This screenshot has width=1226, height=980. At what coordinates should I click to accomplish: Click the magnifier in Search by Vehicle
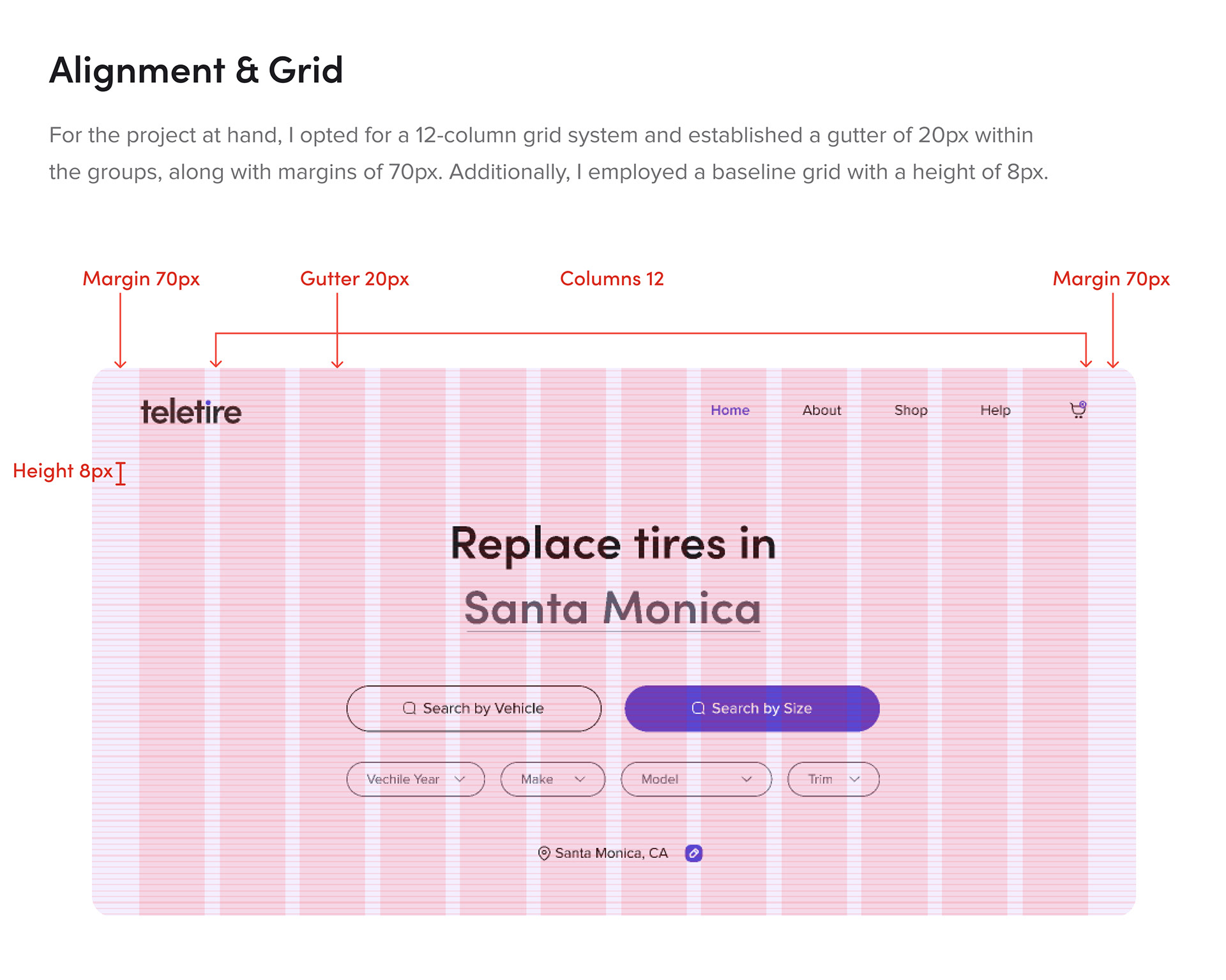tap(409, 708)
